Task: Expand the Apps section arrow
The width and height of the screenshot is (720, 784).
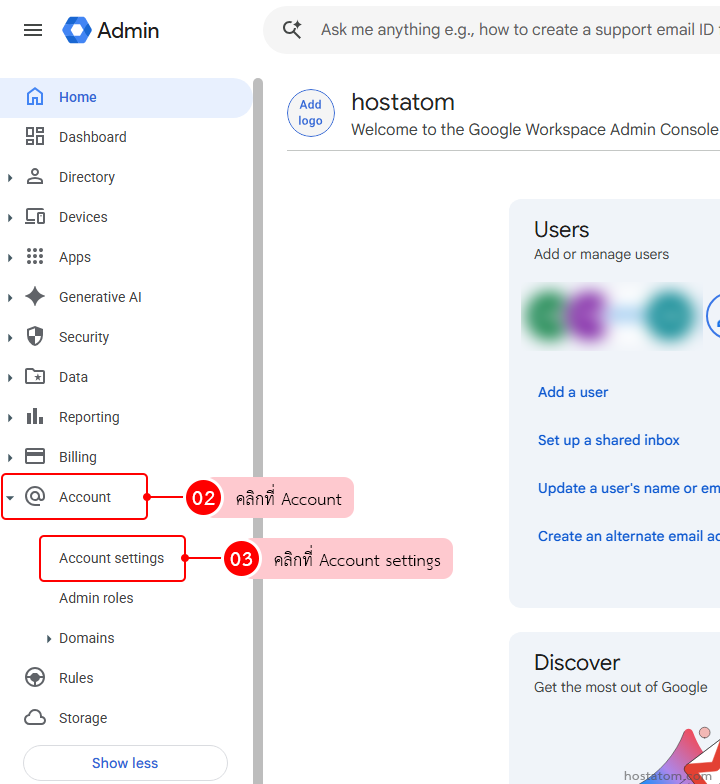Action: tap(10, 258)
